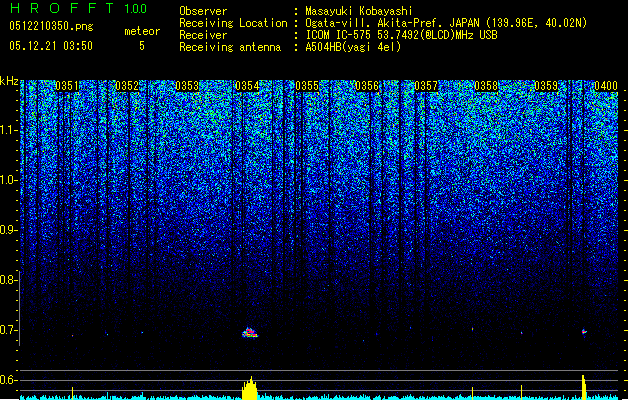The height and width of the screenshot is (400, 629).
Task: Click the 0355 time marker
Action: 307,86
